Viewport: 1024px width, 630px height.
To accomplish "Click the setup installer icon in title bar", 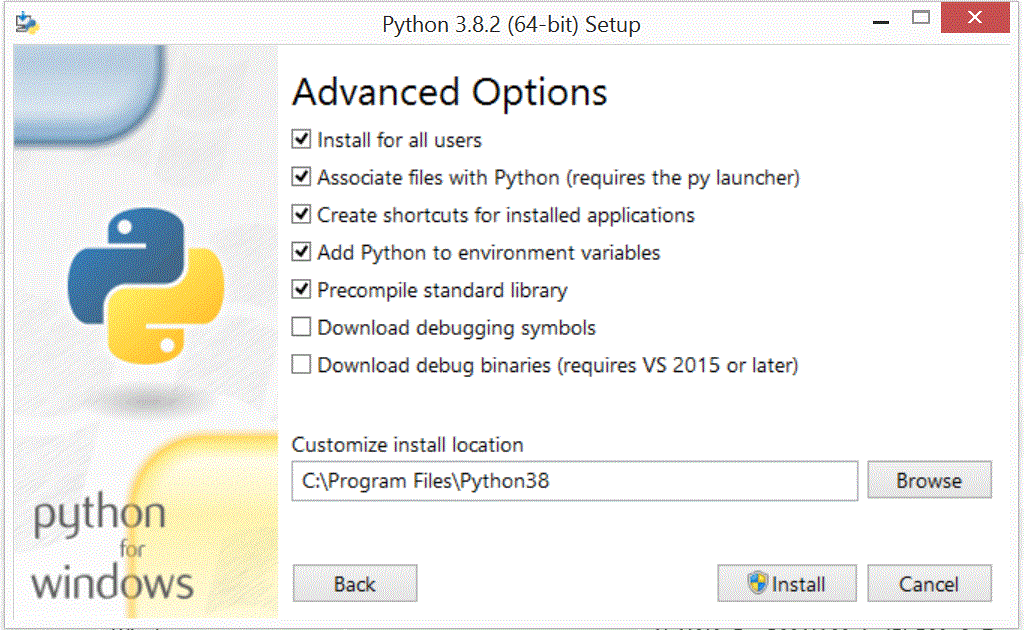I will click(x=27, y=23).
